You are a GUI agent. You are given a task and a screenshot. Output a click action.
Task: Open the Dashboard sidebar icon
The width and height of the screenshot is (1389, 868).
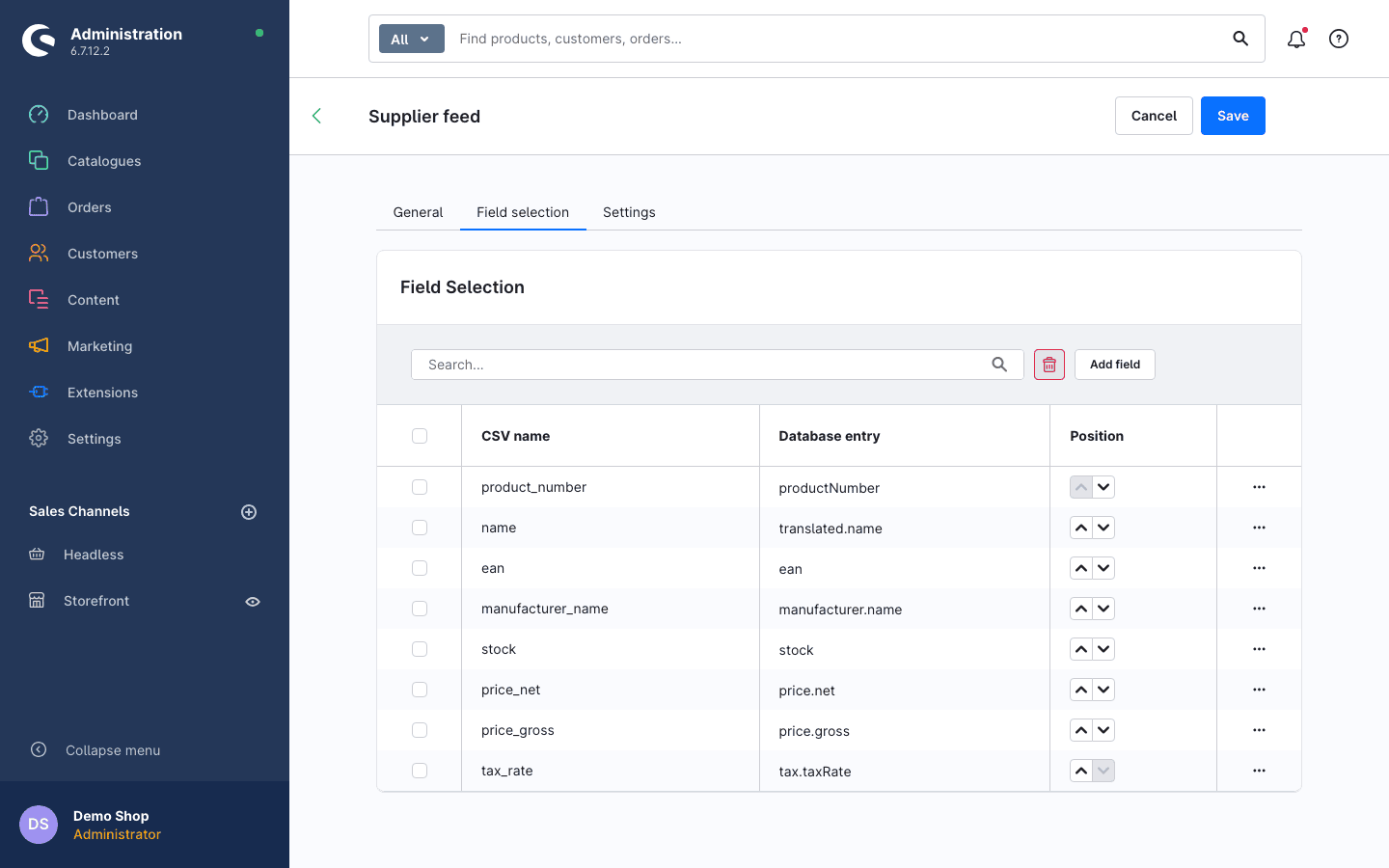[x=39, y=115]
